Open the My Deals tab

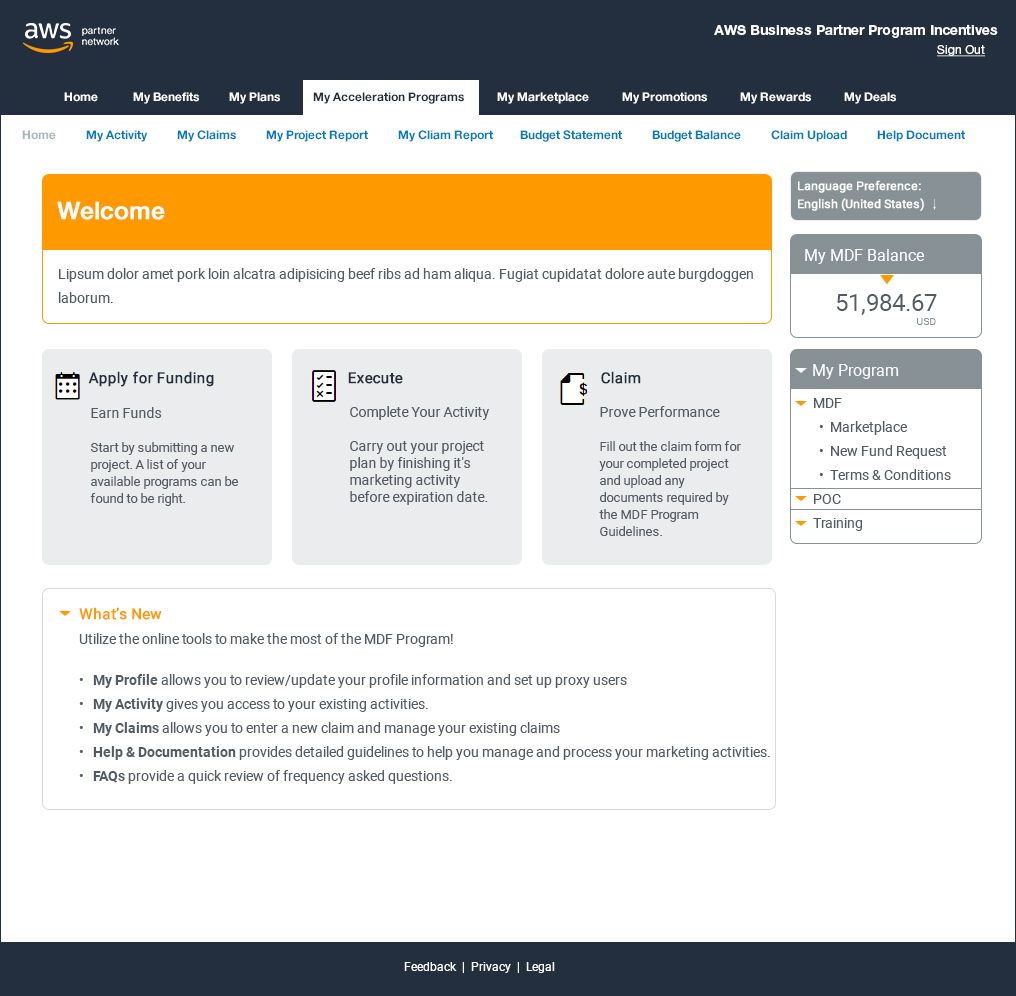[x=870, y=97]
